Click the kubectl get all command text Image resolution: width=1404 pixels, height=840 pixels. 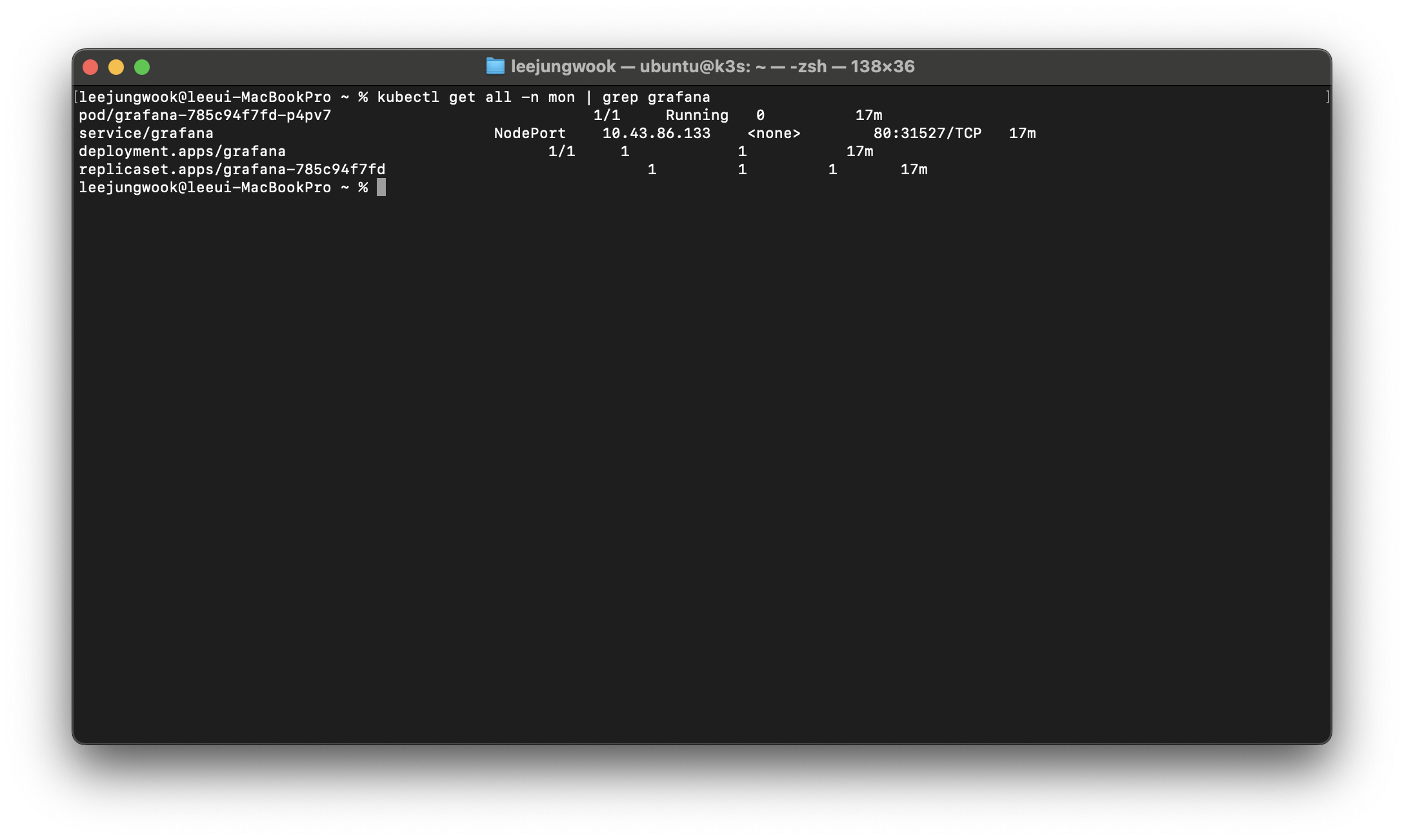(445, 97)
